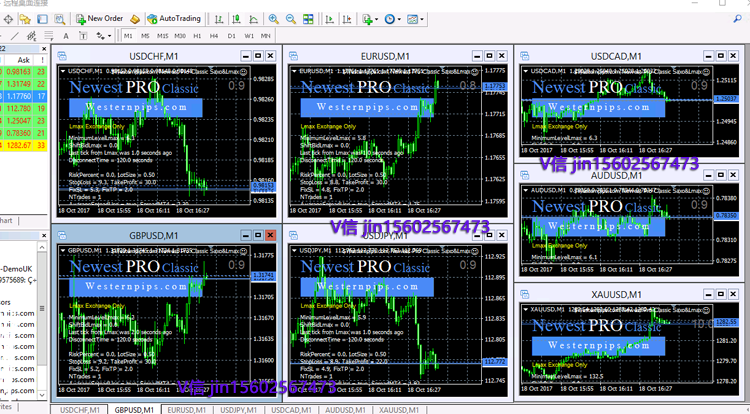Screen dimensions: 750x414
Task: Switch to MN timeframe
Action: 265,36
